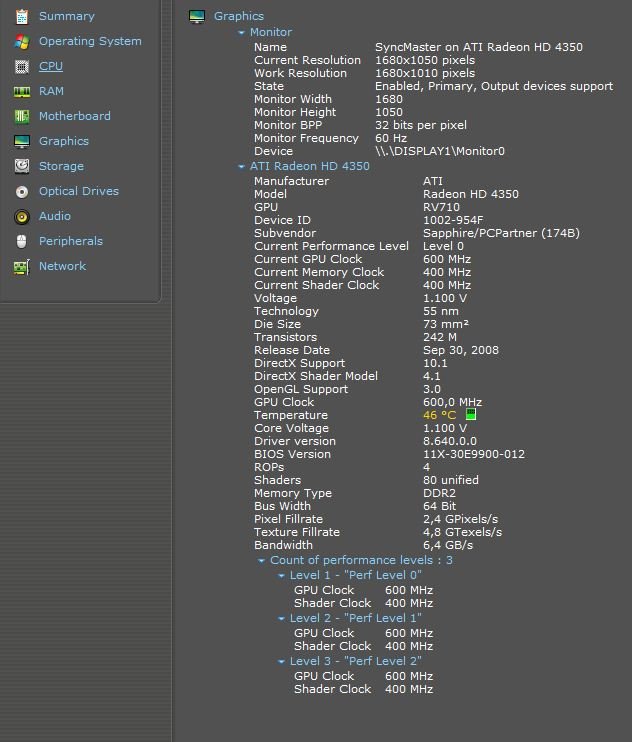This screenshot has height=742, width=632.
Task: Click the Summary clipboard icon
Action: (21, 16)
